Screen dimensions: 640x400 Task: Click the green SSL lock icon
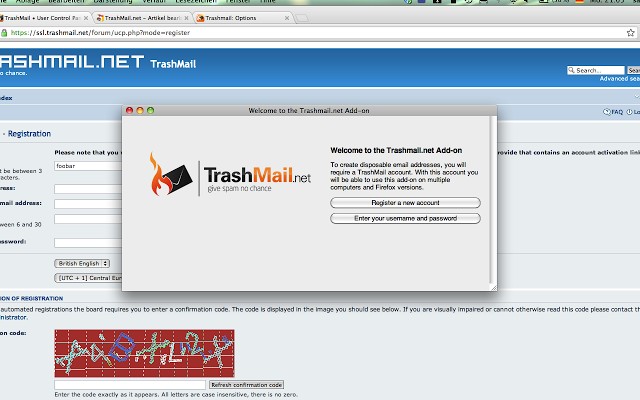point(4,33)
